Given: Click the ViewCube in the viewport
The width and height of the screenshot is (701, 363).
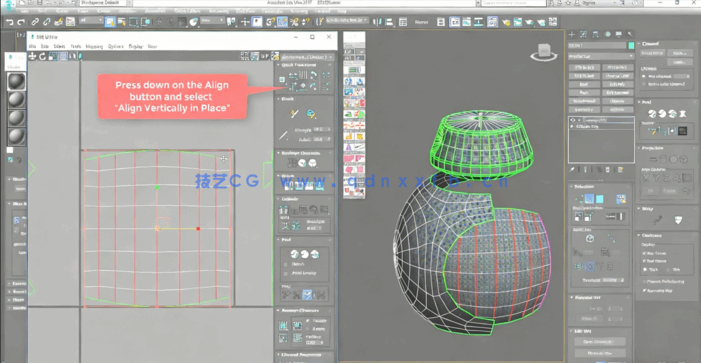Looking at the screenshot, I should [544, 52].
